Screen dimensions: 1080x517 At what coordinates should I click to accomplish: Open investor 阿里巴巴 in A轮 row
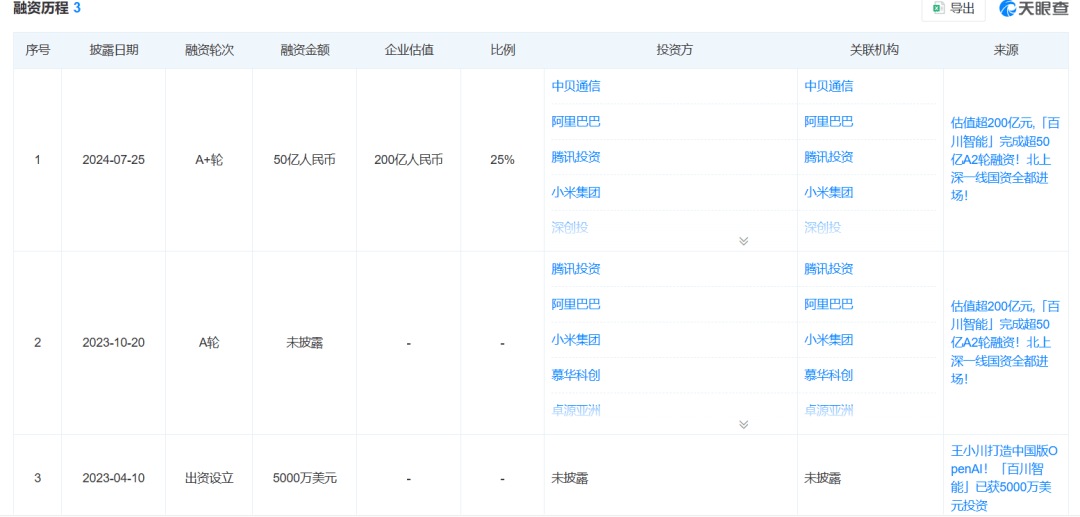pyautogui.click(x=576, y=304)
